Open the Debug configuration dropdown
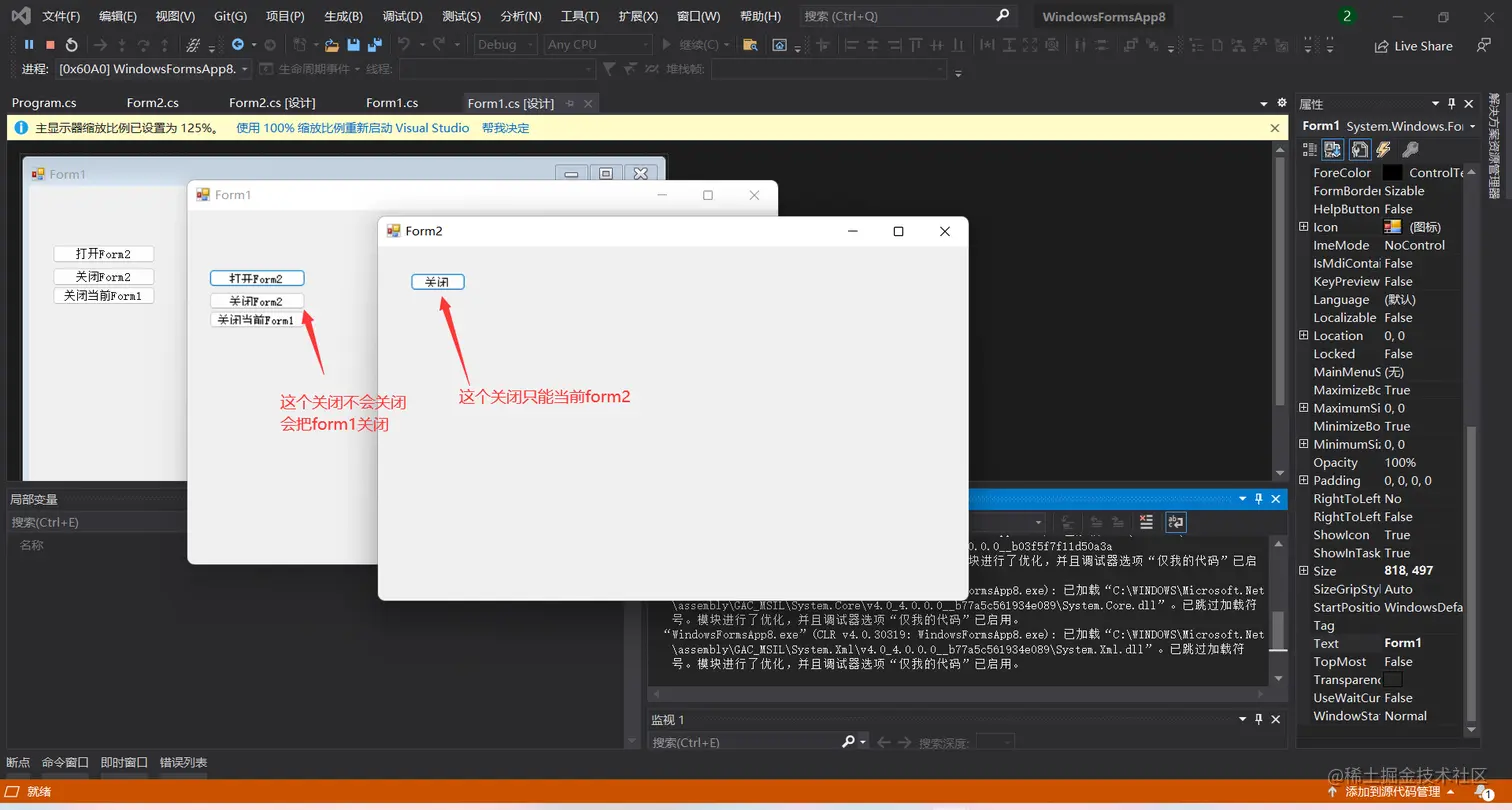Viewport: 1512px width, 810px height. tap(506, 45)
